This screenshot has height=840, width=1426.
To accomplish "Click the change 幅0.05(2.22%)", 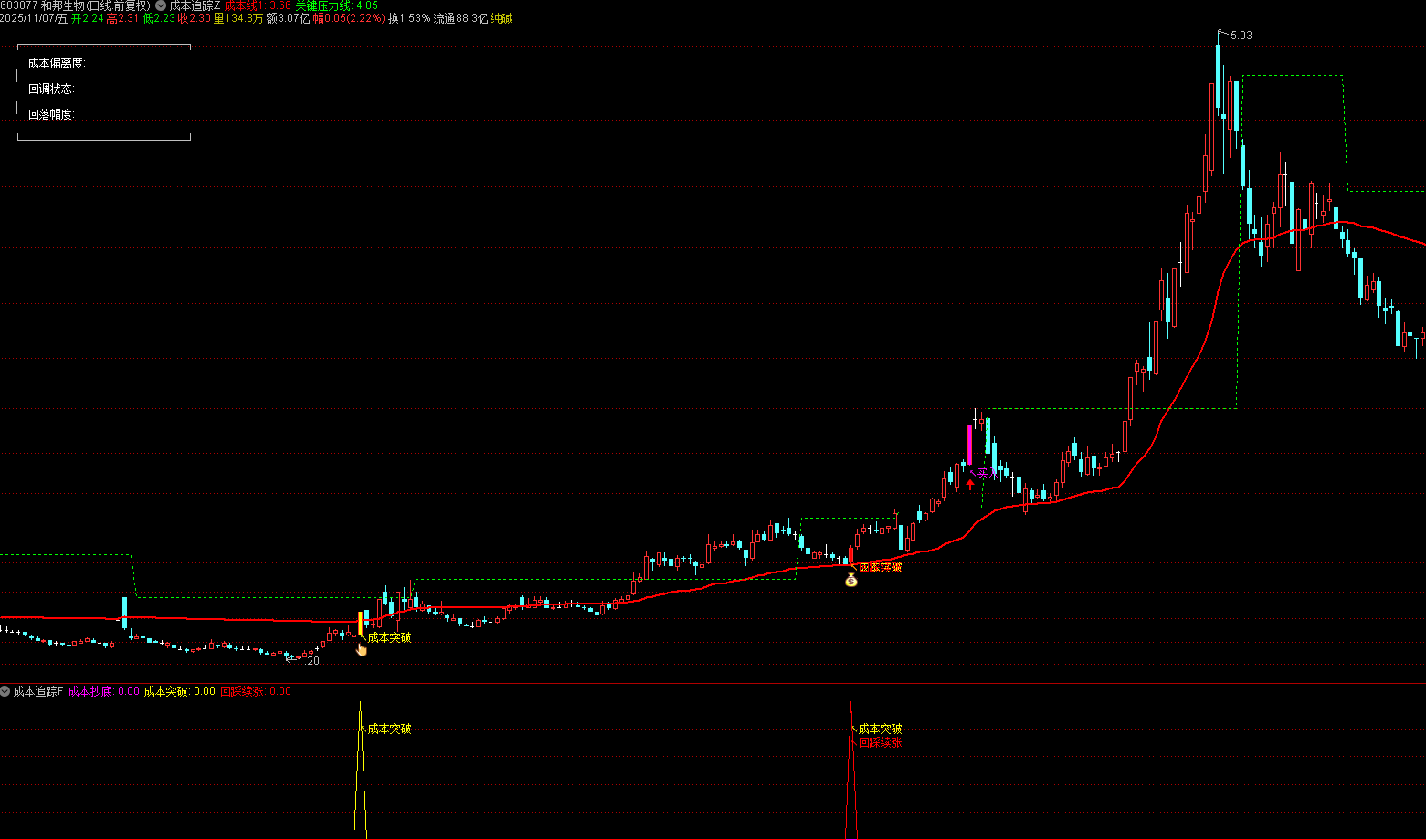I will [x=349, y=18].
